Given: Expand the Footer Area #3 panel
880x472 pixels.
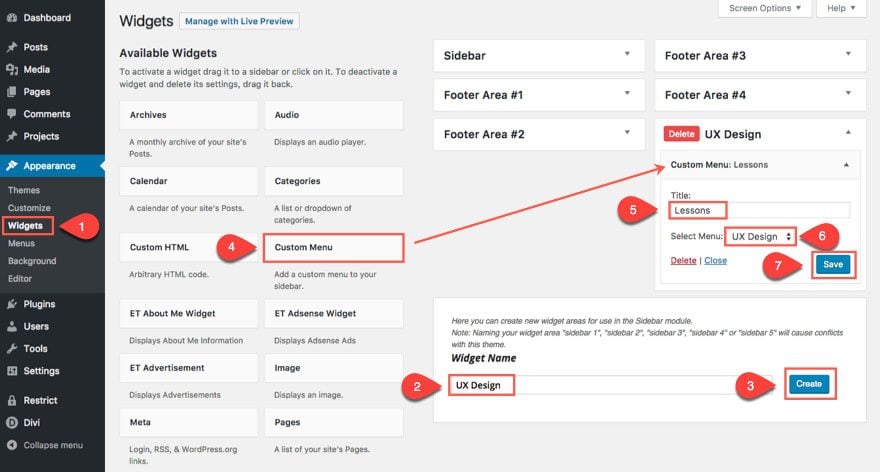Looking at the screenshot, I should click(x=848, y=55).
